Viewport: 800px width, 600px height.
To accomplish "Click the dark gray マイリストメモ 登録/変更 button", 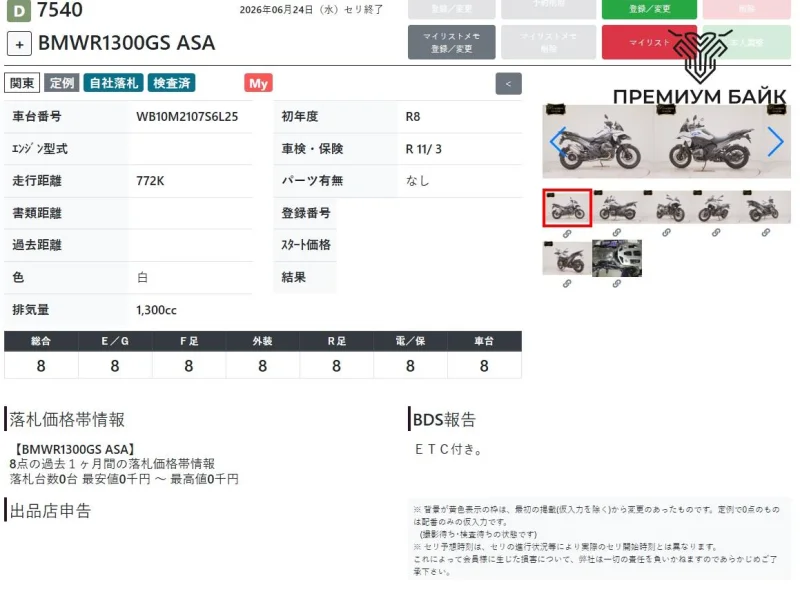I will pos(452,42).
